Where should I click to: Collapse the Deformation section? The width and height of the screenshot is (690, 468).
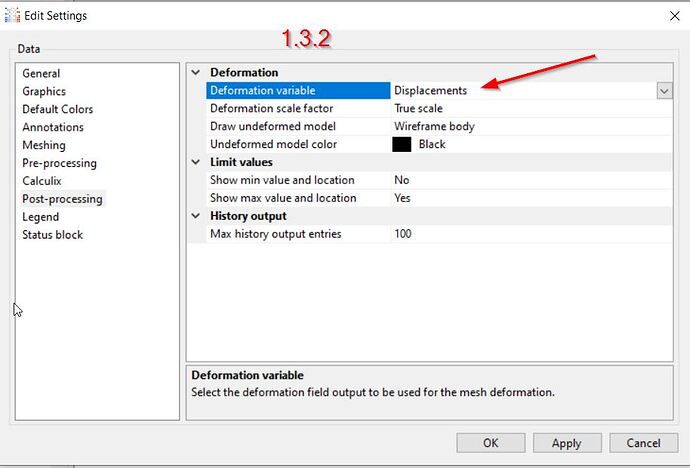(x=196, y=73)
